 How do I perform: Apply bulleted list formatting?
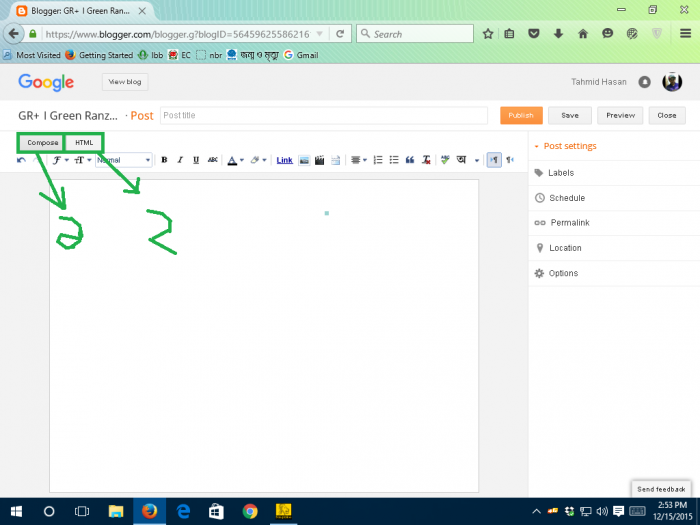pyautogui.click(x=394, y=160)
